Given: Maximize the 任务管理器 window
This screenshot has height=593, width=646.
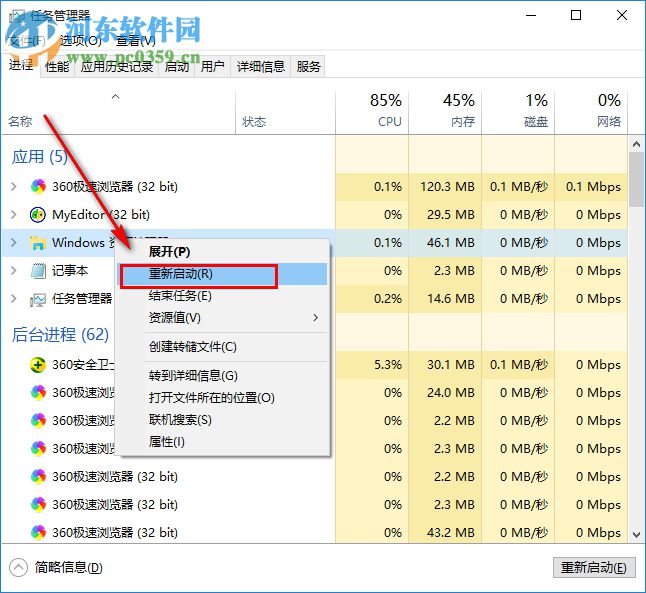Looking at the screenshot, I should pos(576,16).
